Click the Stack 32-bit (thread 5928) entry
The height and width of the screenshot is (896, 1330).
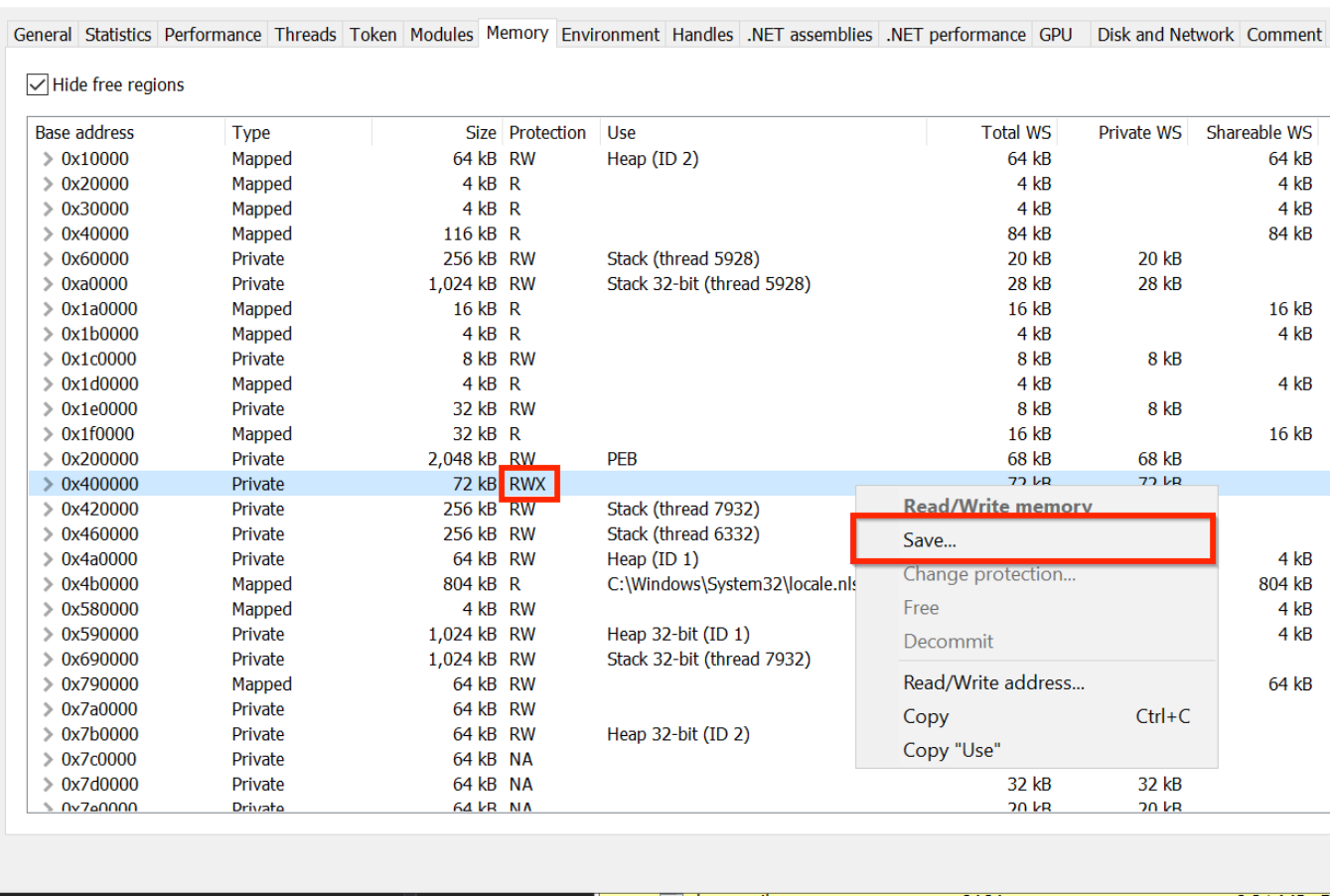click(x=708, y=283)
